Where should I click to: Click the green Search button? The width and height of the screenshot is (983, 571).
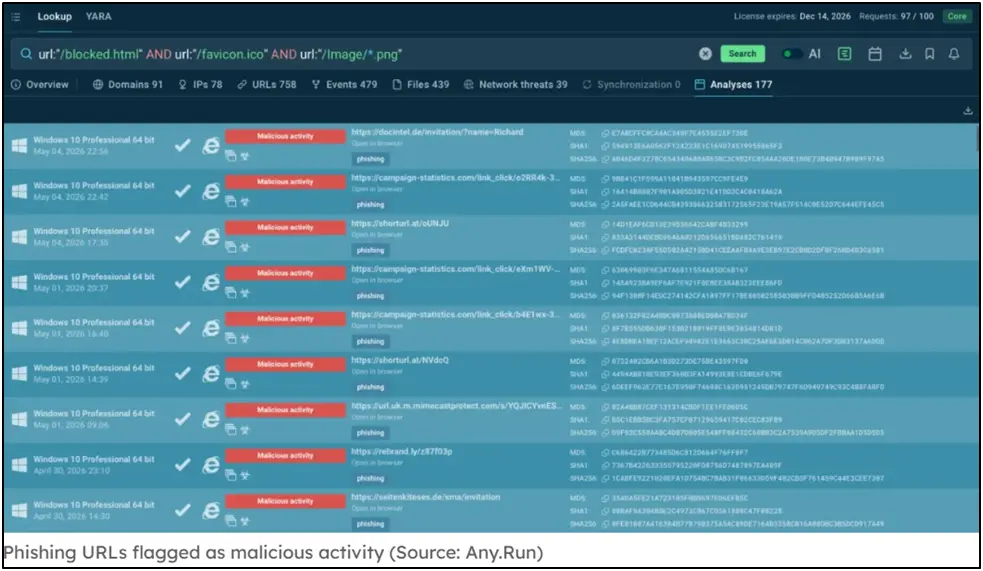coord(742,54)
